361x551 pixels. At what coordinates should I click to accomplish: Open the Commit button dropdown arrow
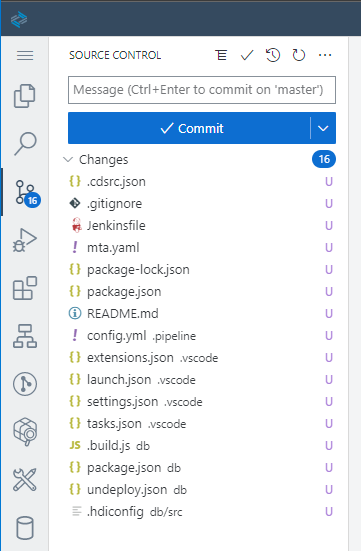click(323, 128)
